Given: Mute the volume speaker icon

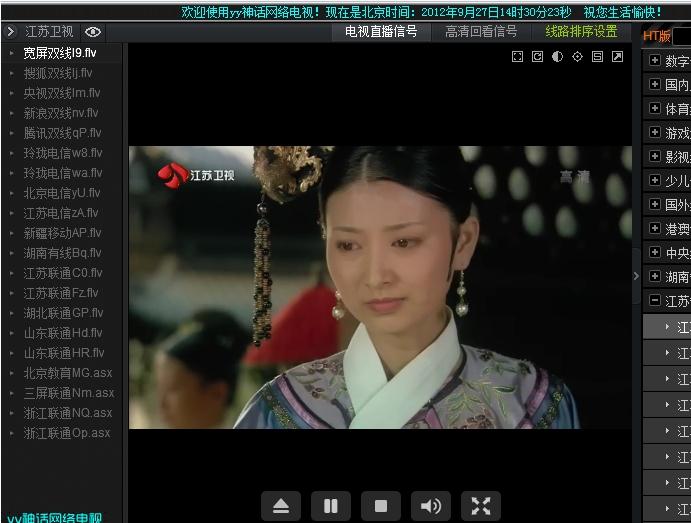Looking at the screenshot, I should pos(431,506).
